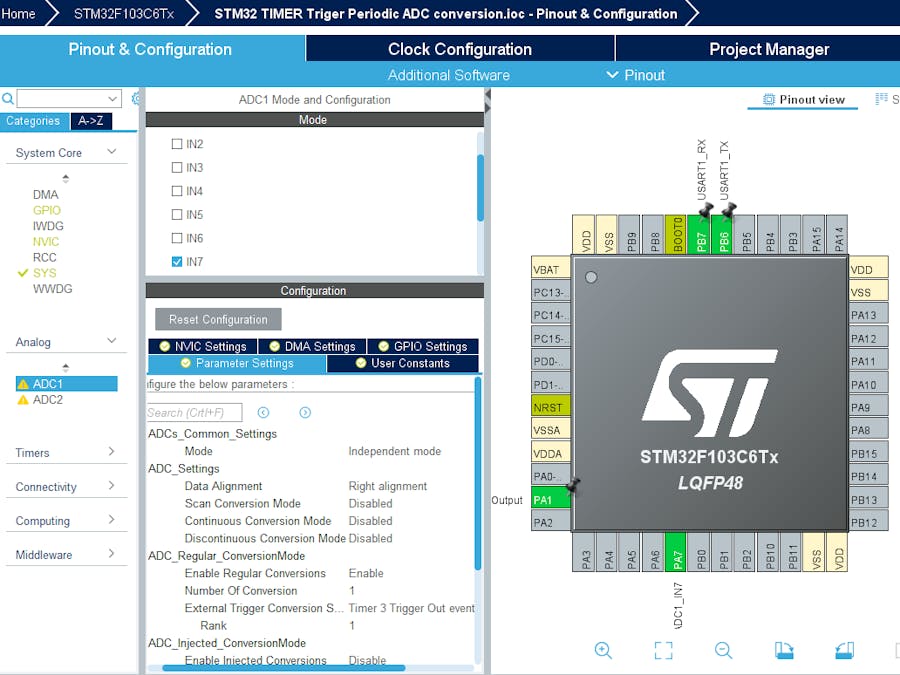
Task: Click the previous search result arrow
Action: coord(263,412)
